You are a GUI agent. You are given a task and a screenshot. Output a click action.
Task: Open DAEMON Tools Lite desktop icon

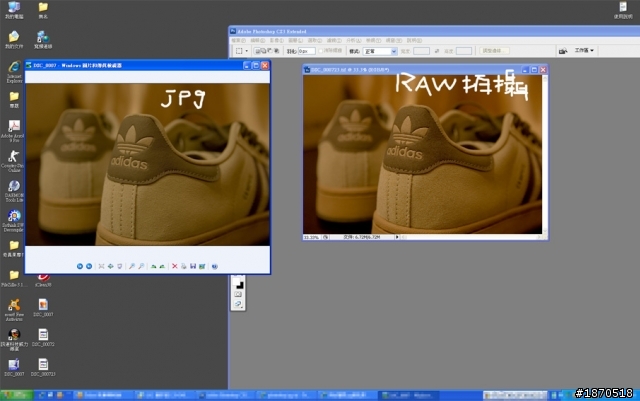[x=14, y=191]
